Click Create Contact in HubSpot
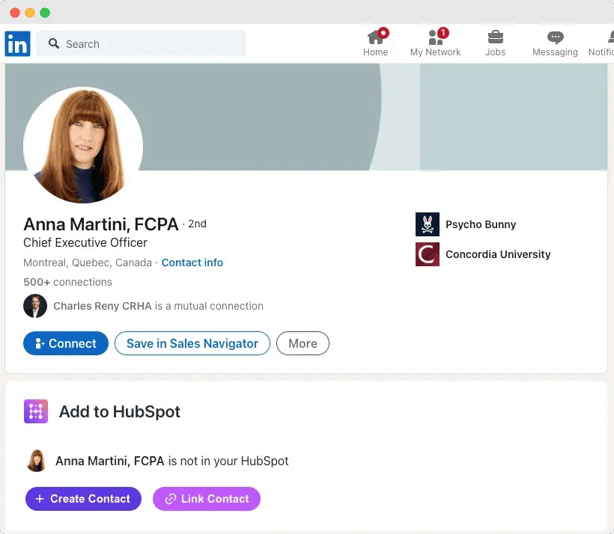The image size is (614, 534). pos(83,499)
